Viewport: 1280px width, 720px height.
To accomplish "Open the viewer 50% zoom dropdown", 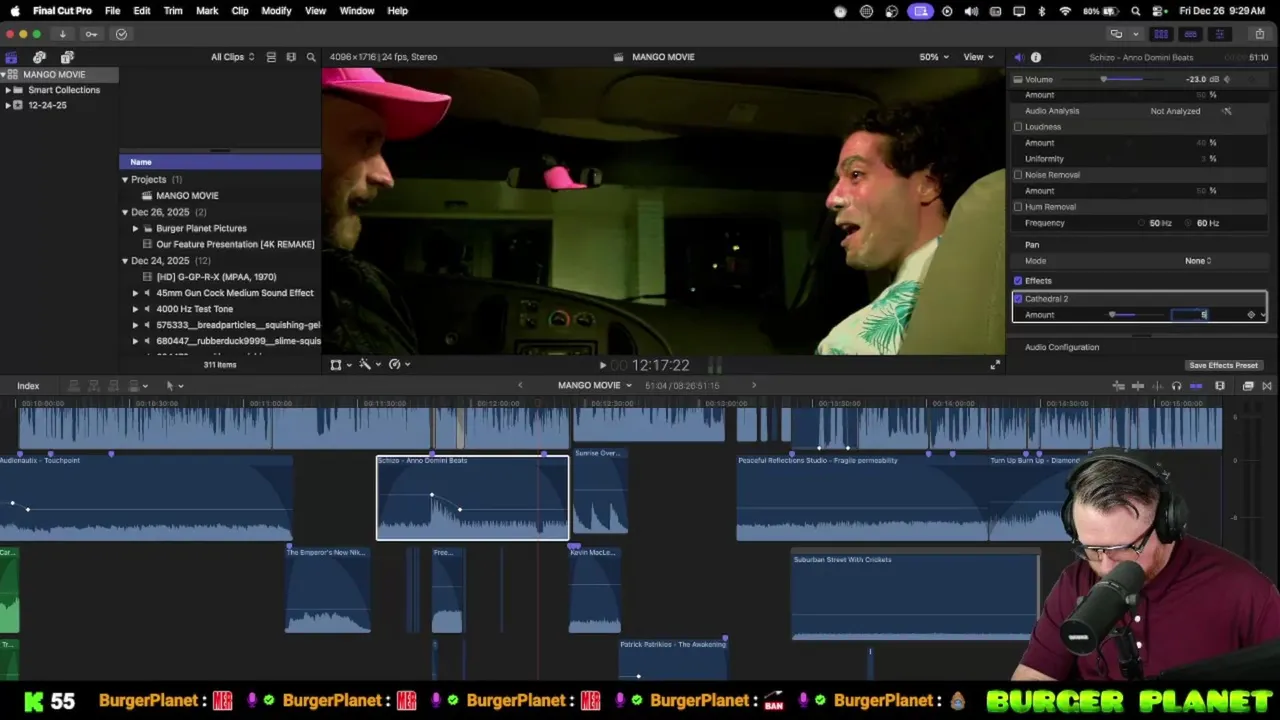I will 934,57.
